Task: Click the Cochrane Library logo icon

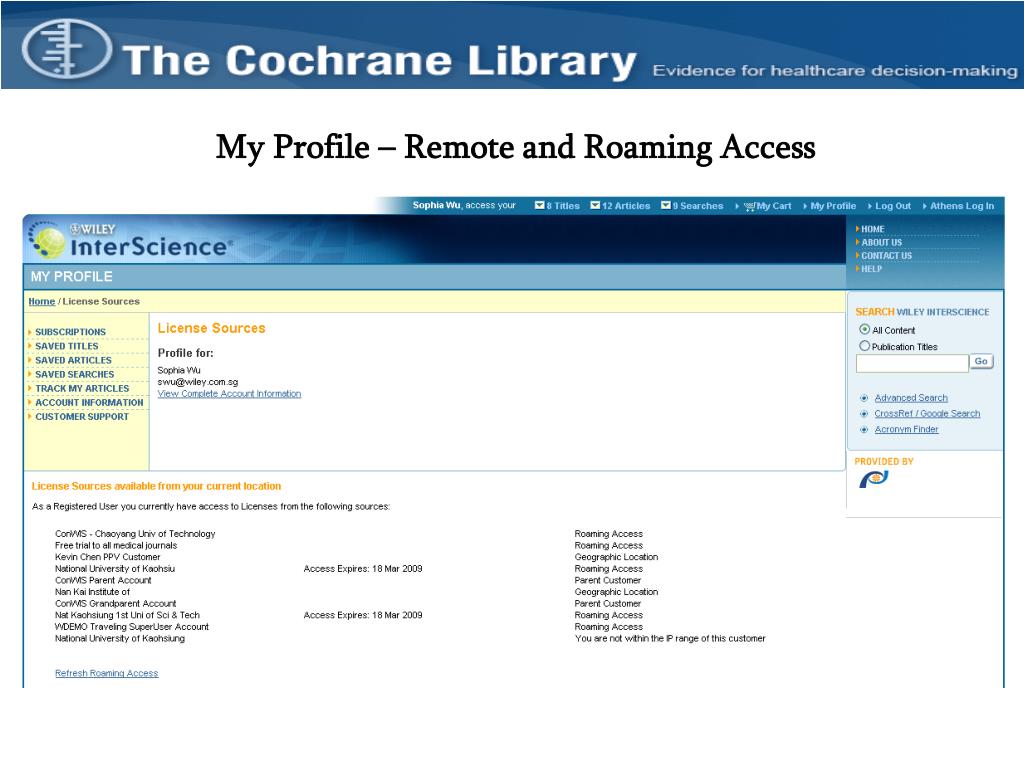Action: 66,49
